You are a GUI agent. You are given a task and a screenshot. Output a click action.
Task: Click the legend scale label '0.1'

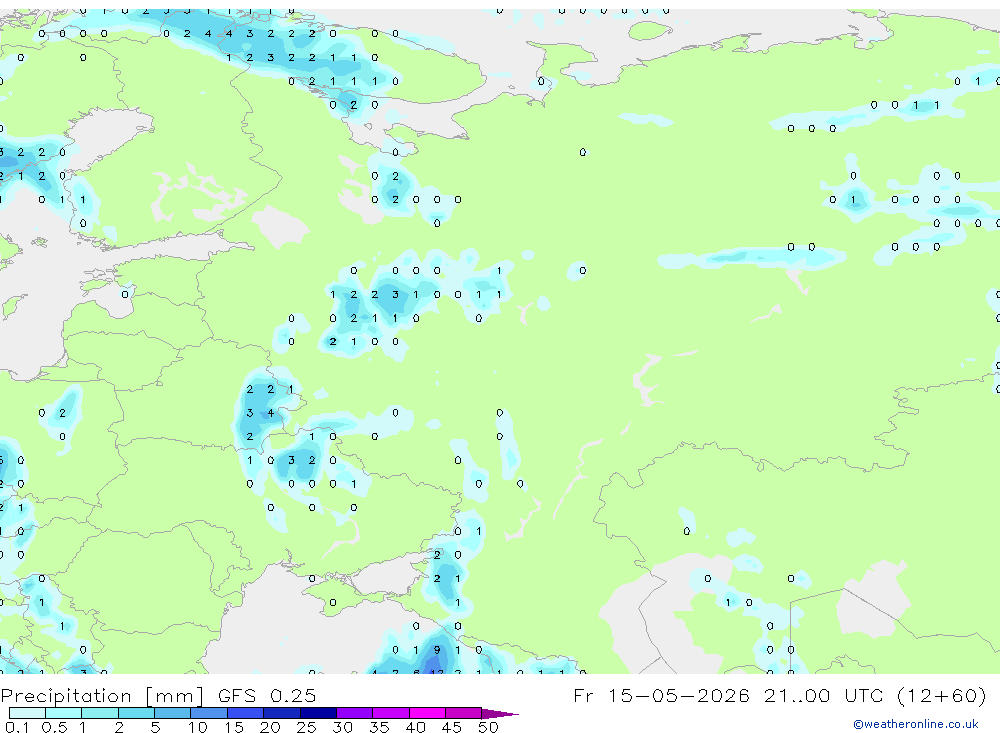[17, 727]
